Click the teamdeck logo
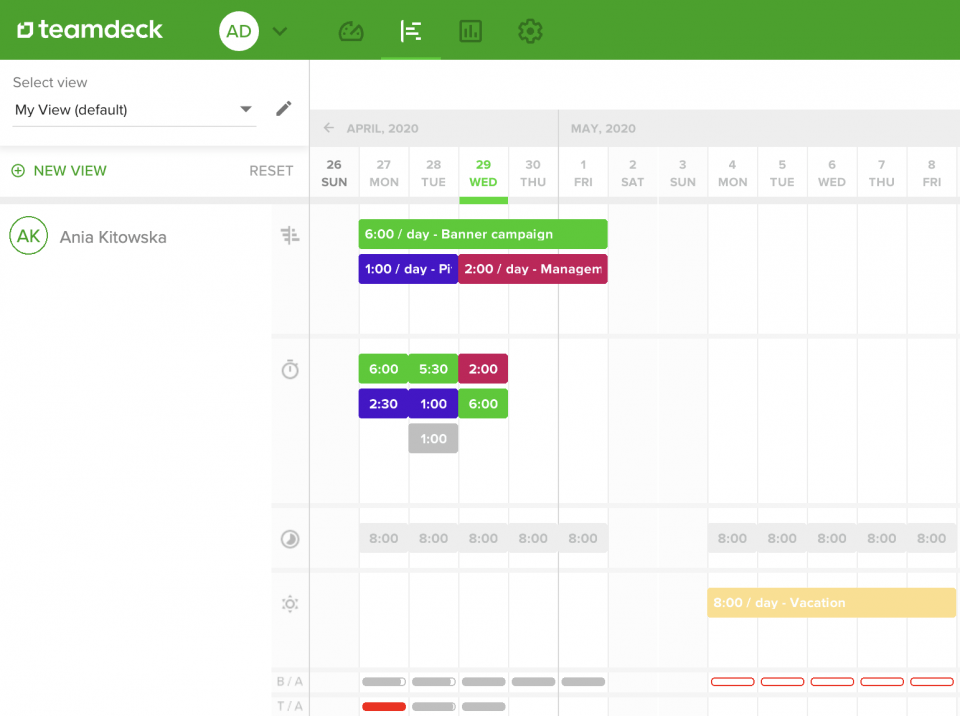Screen dimensions: 960x716 [x=90, y=29]
